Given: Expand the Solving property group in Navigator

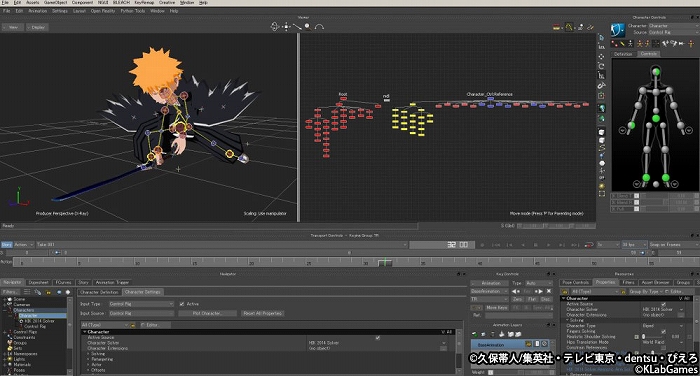Looking at the screenshot, I should tap(88, 354).
